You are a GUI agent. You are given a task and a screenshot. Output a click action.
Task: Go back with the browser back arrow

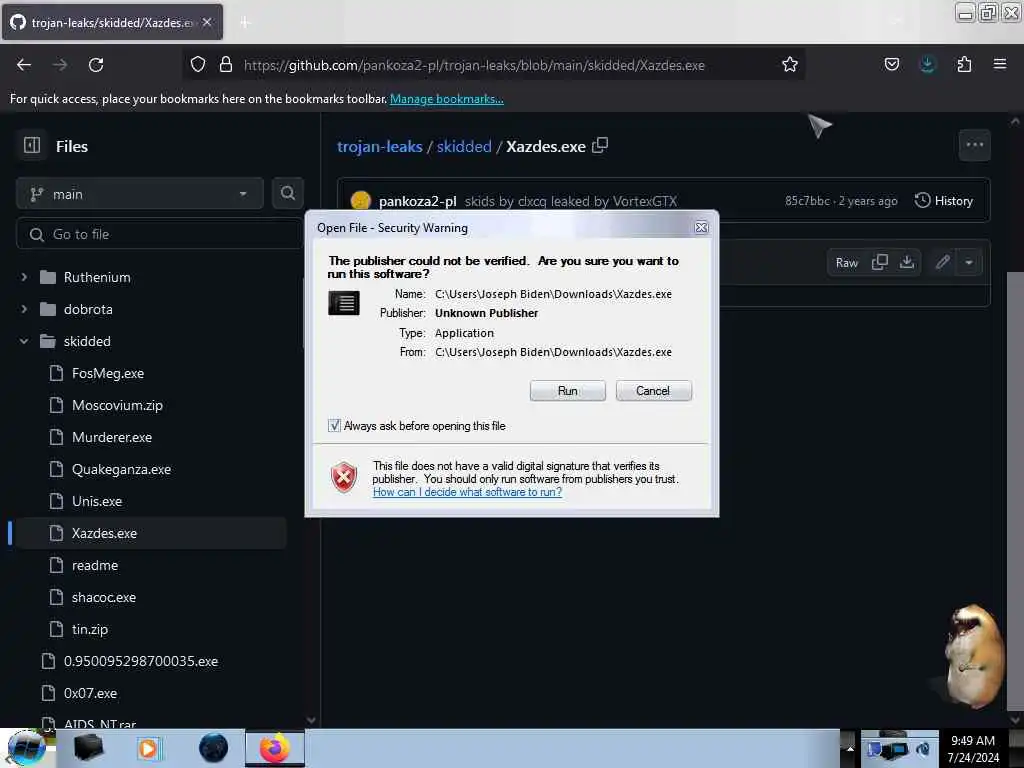tap(24, 65)
